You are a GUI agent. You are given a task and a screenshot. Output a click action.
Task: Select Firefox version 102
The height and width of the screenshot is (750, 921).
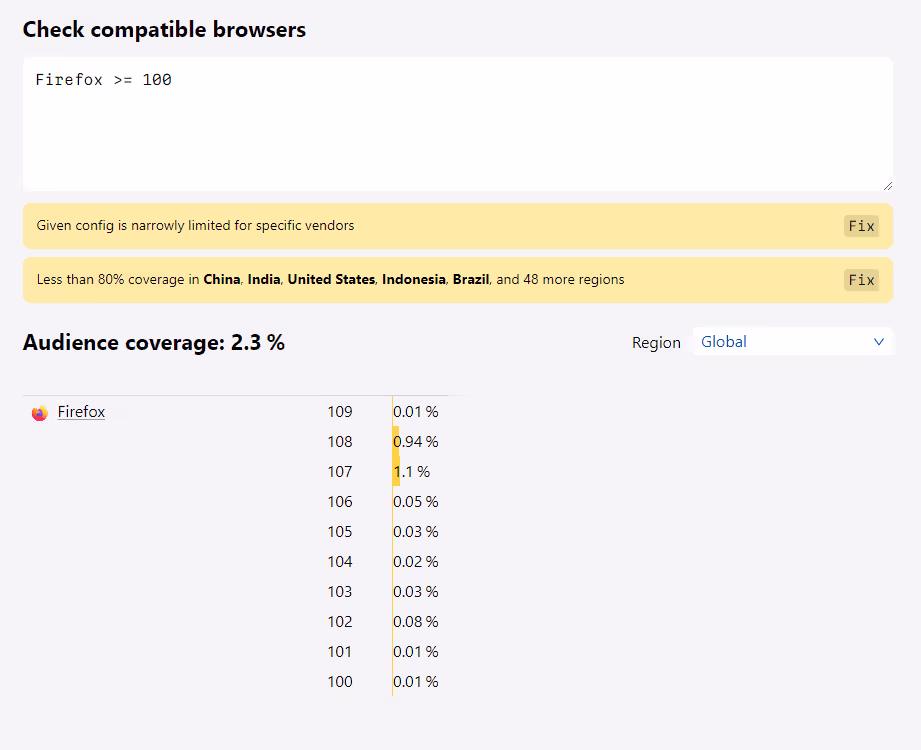340,621
